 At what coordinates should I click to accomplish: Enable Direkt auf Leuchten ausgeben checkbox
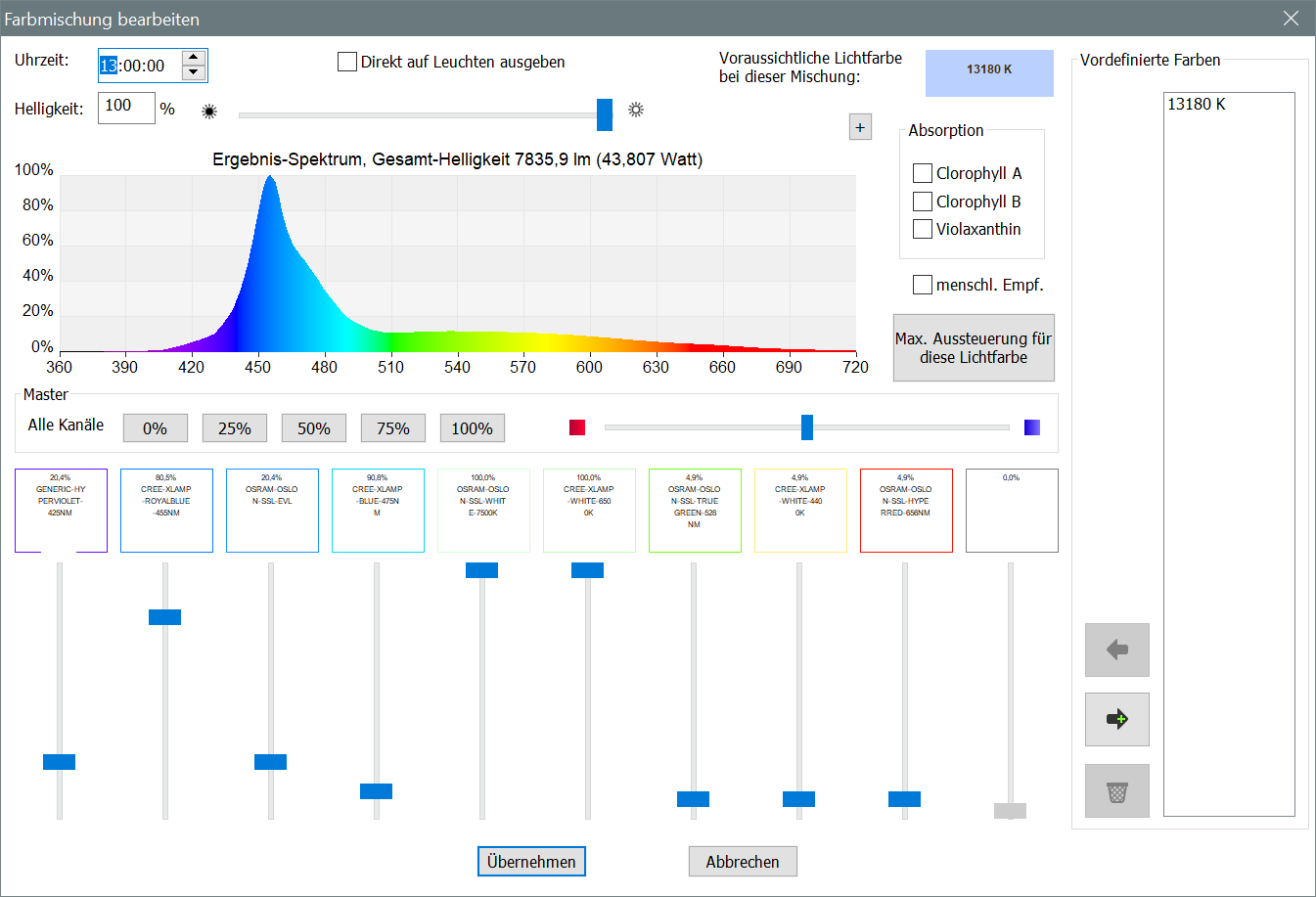tap(347, 62)
